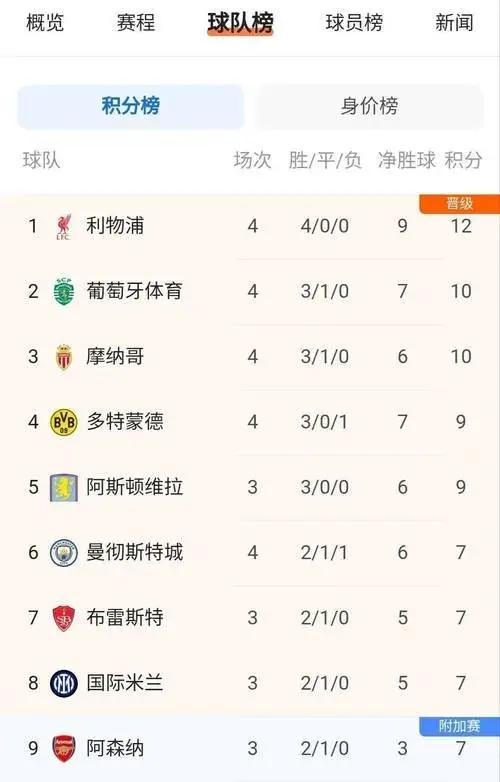Switch to 身价榜 ranking
The height and width of the screenshot is (782, 500).
pyautogui.click(x=369, y=106)
